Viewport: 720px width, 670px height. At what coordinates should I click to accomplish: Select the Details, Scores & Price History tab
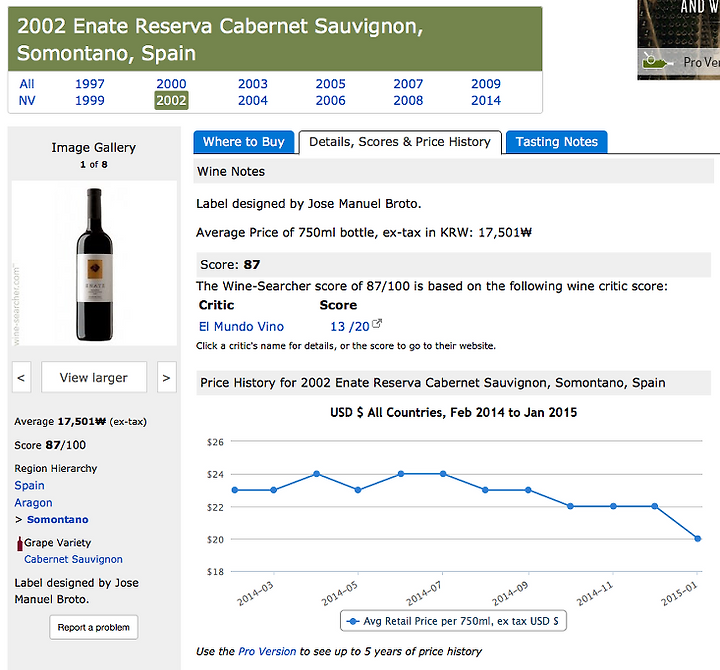[x=400, y=142]
